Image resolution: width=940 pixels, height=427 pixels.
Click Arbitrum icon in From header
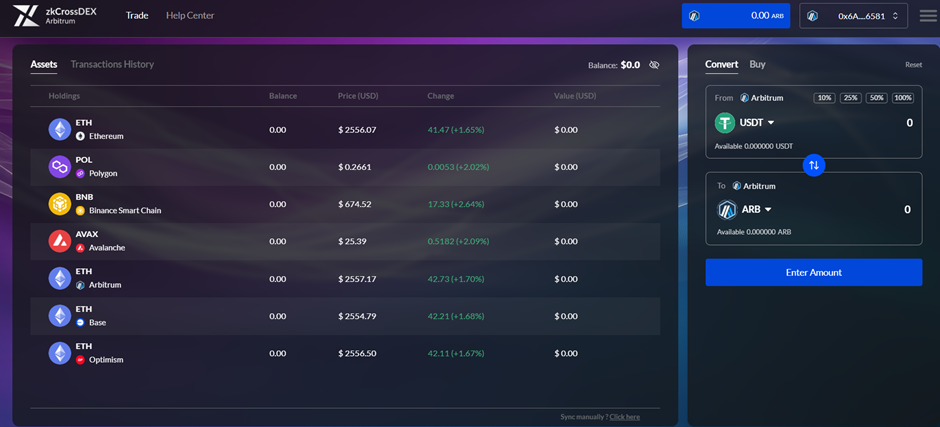click(744, 98)
